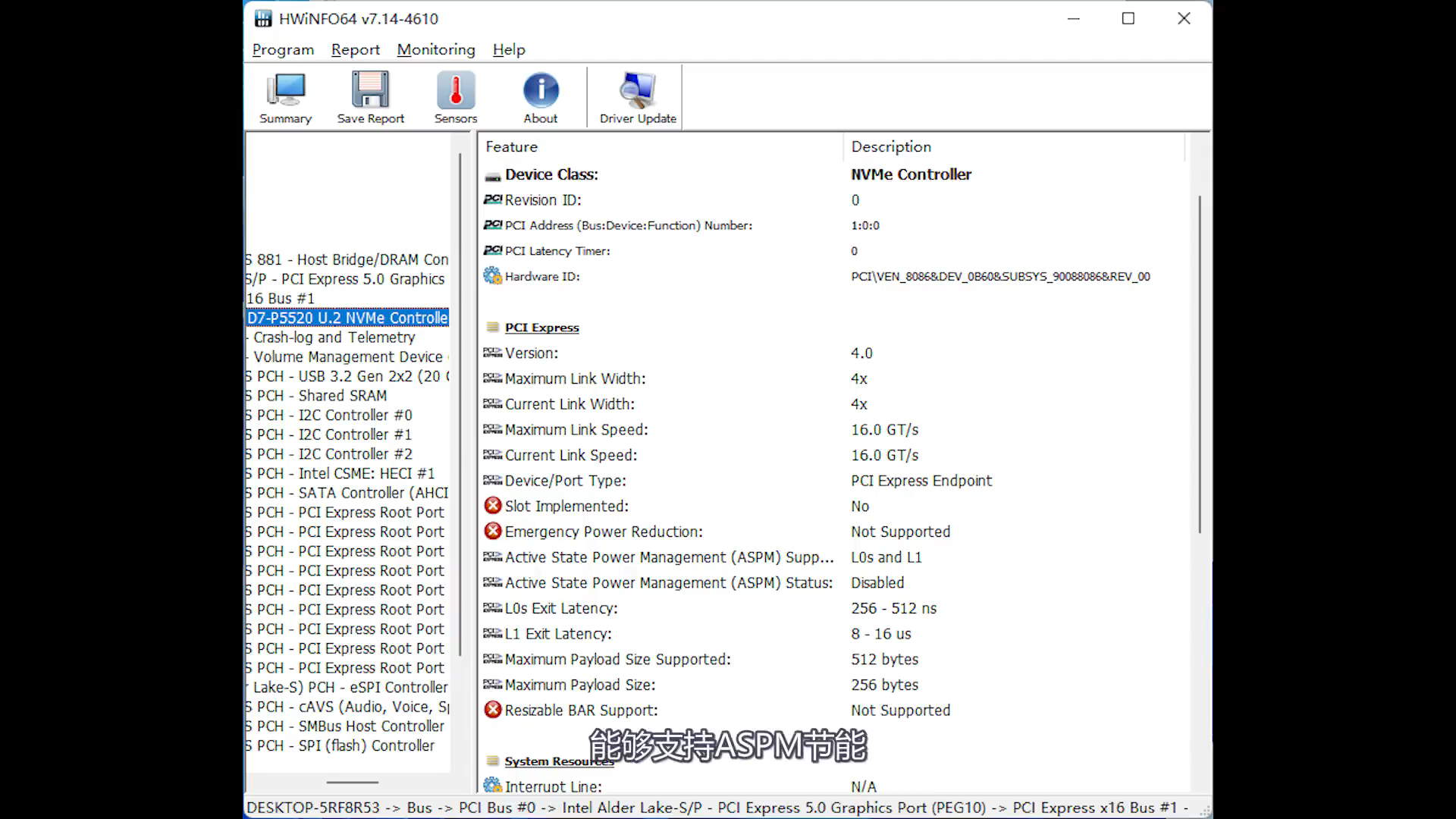Viewport: 1456px width, 819px height.
Task: Select the PCH SATA Controller (AHCI) entry
Action: click(347, 492)
